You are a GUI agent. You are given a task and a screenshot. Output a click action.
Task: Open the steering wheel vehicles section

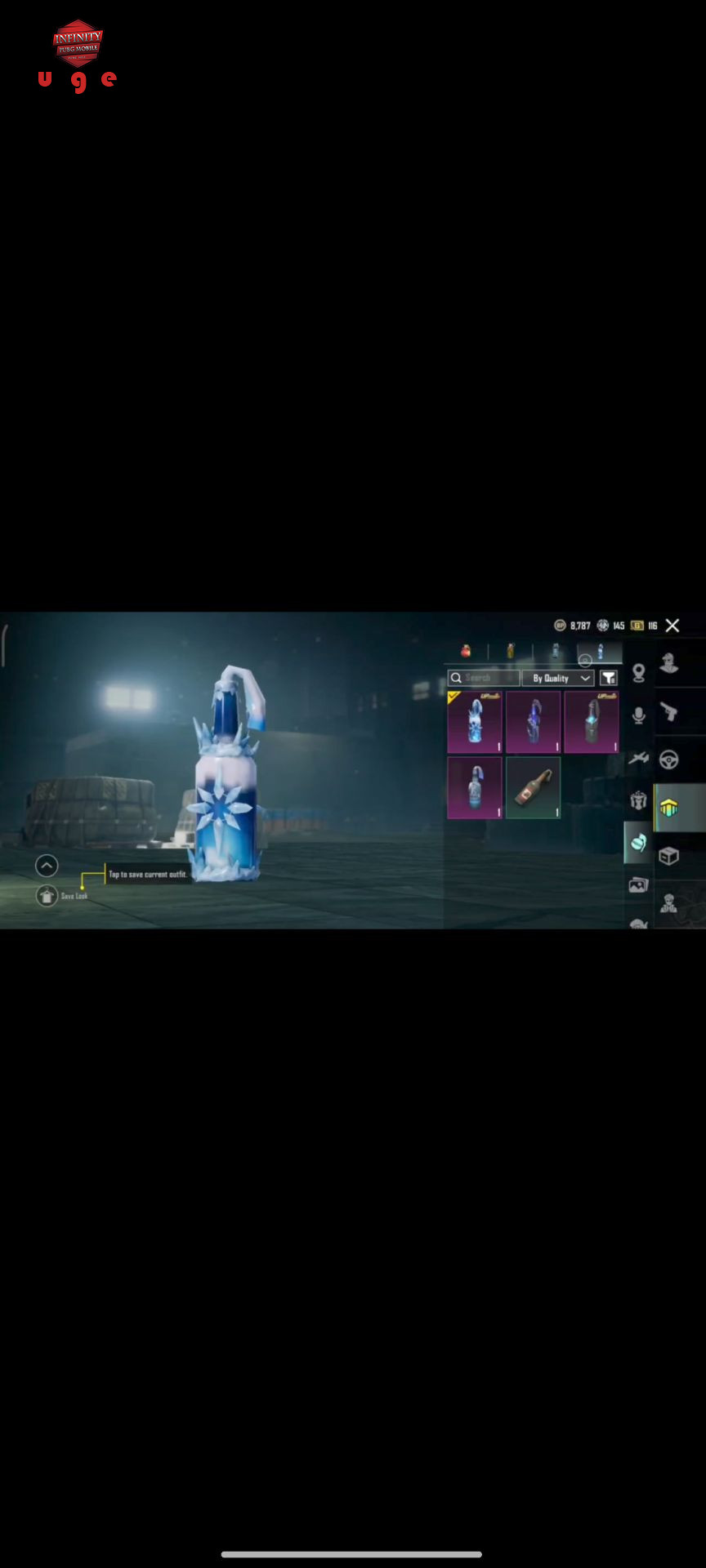pyautogui.click(x=669, y=759)
